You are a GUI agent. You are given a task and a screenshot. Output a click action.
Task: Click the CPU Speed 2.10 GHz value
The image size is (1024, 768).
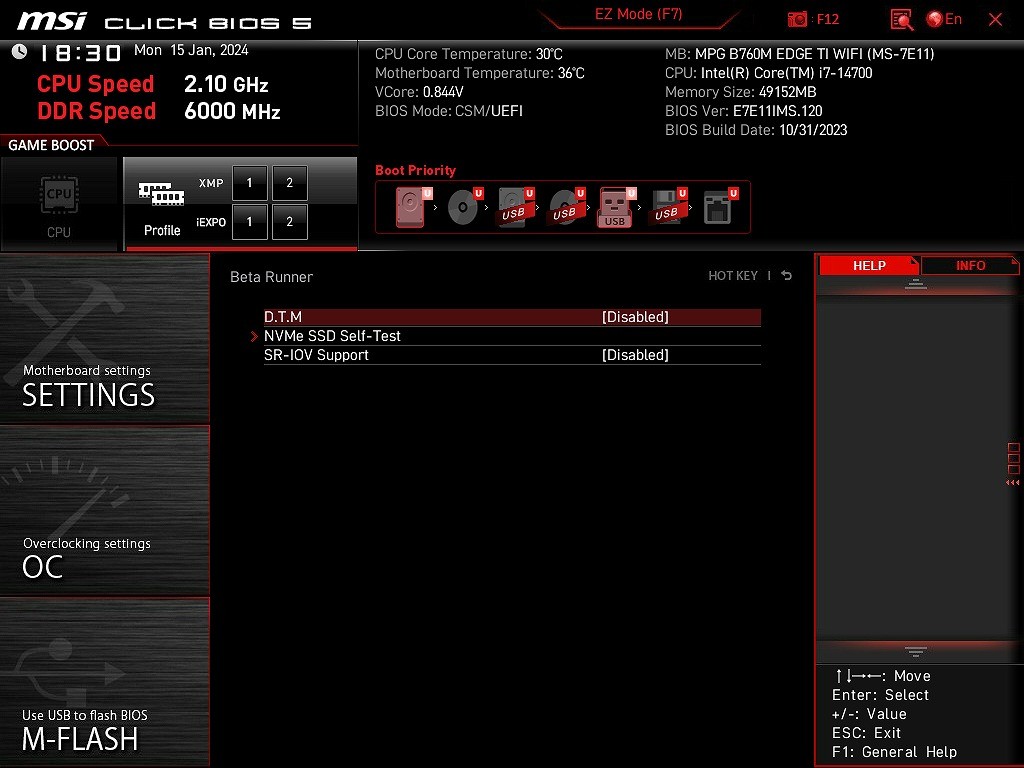point(226,84)
